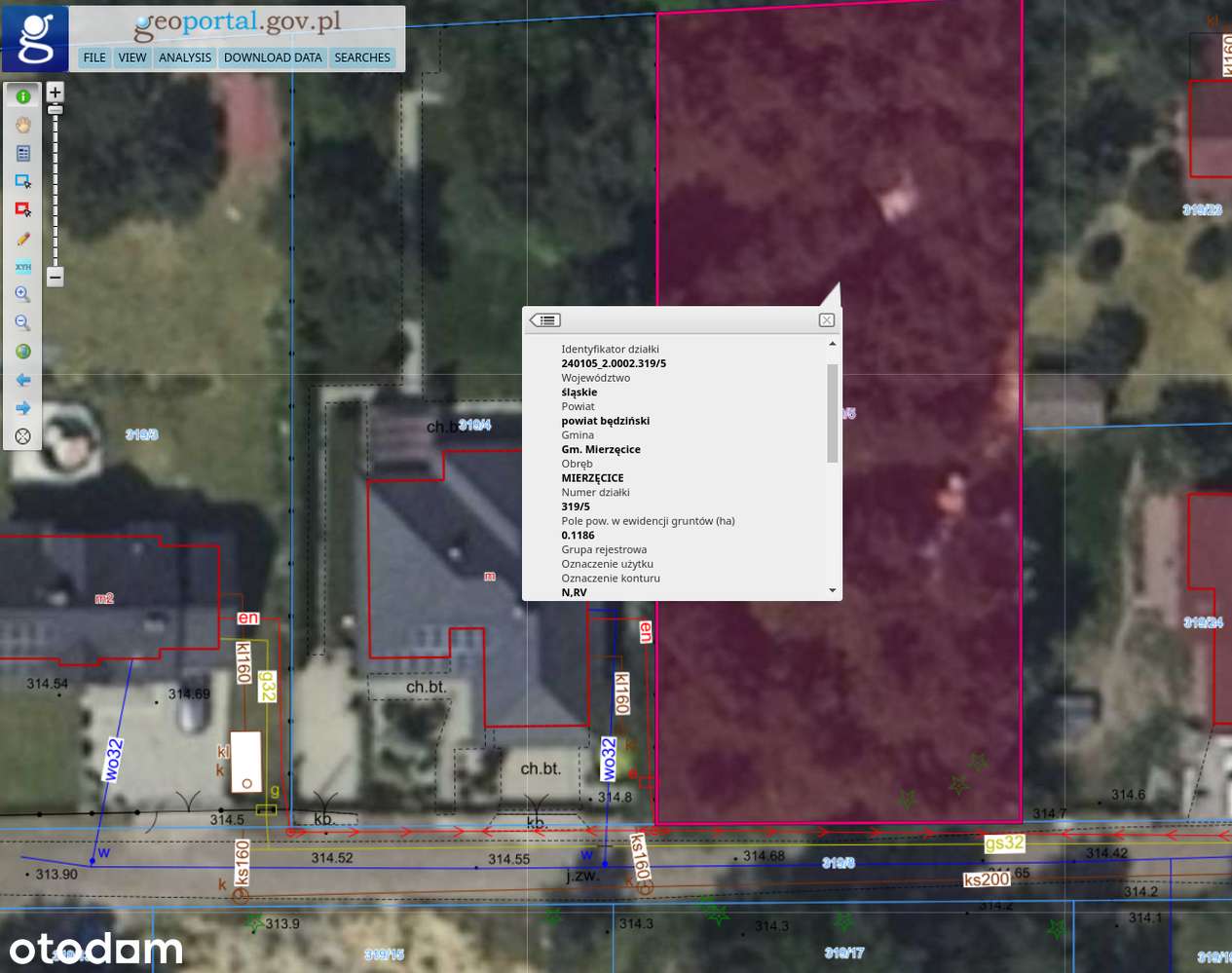
Task: Click the contour value 'N,RV'
Action: click(574, 592)
